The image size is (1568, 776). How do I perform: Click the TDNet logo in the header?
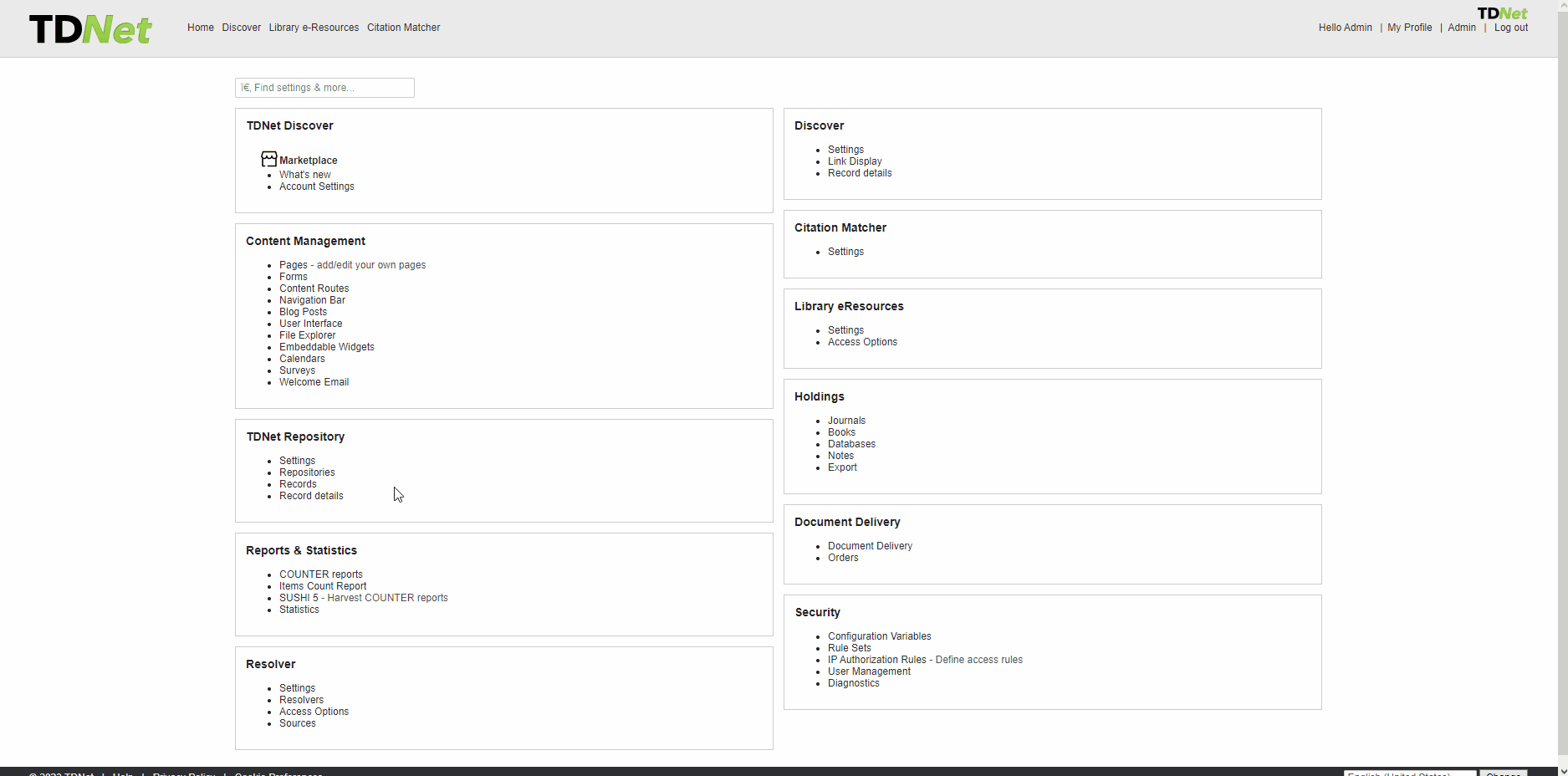pyautogui.click(x=90, y=29)
